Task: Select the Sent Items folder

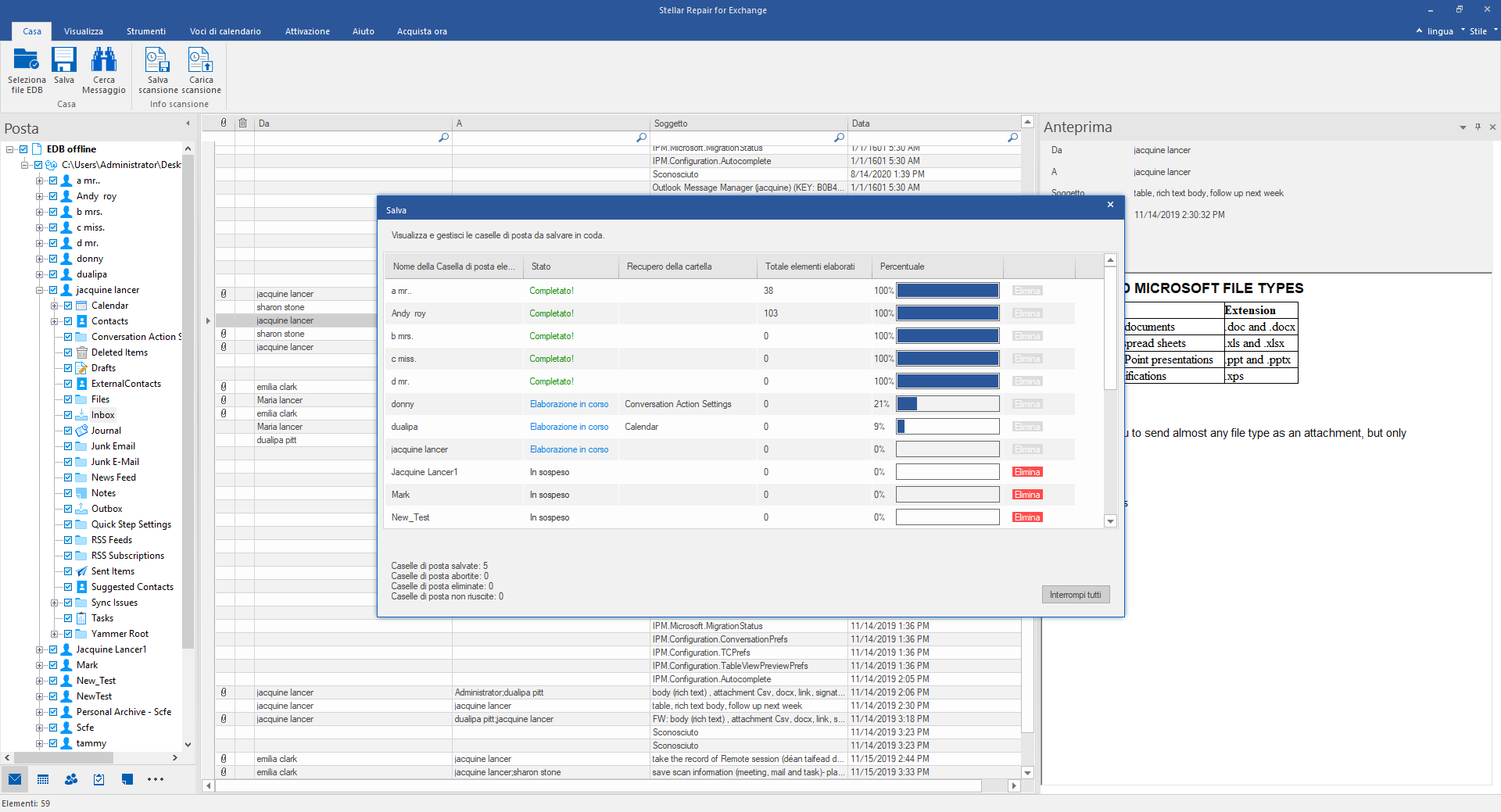Action: click(x=113, y=571)
